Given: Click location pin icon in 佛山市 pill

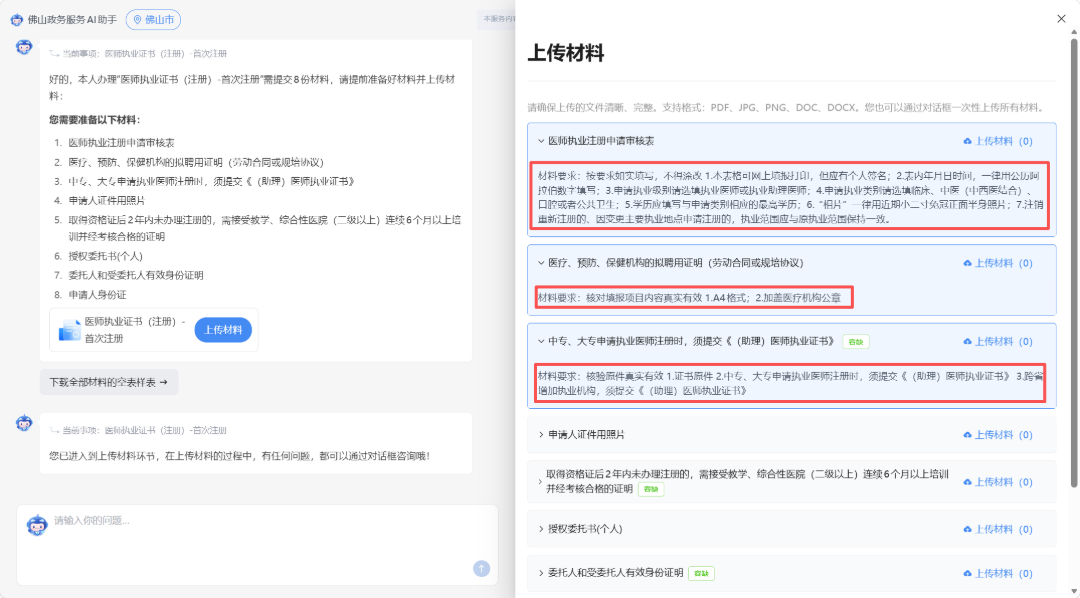Looking at the screenshot, I should pyautogui.click(x=137, y=20).
